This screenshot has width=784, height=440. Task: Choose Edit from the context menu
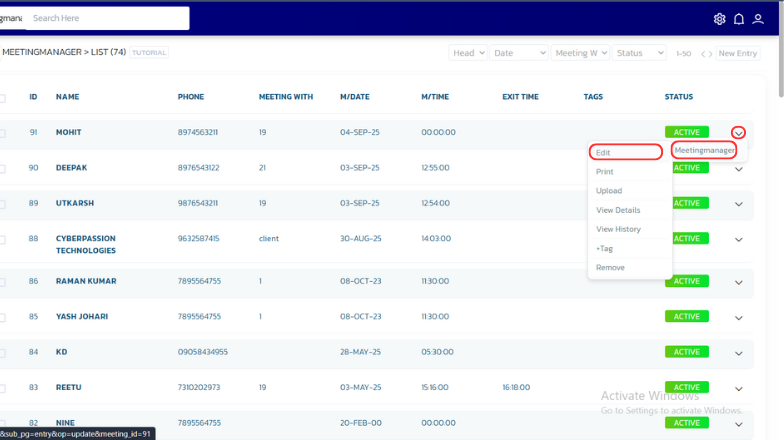625,153
